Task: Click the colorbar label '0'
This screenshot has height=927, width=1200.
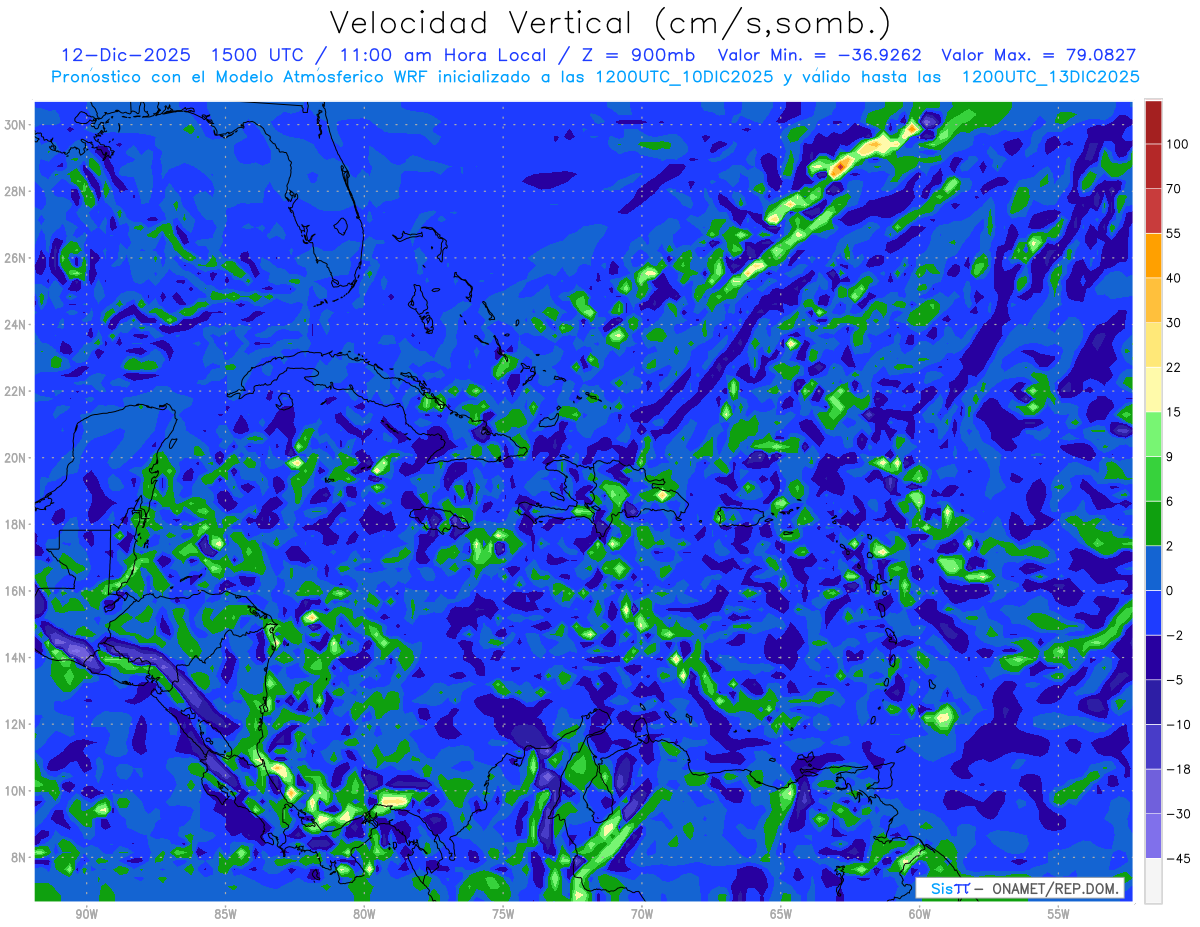Action: pos(1170,590)
